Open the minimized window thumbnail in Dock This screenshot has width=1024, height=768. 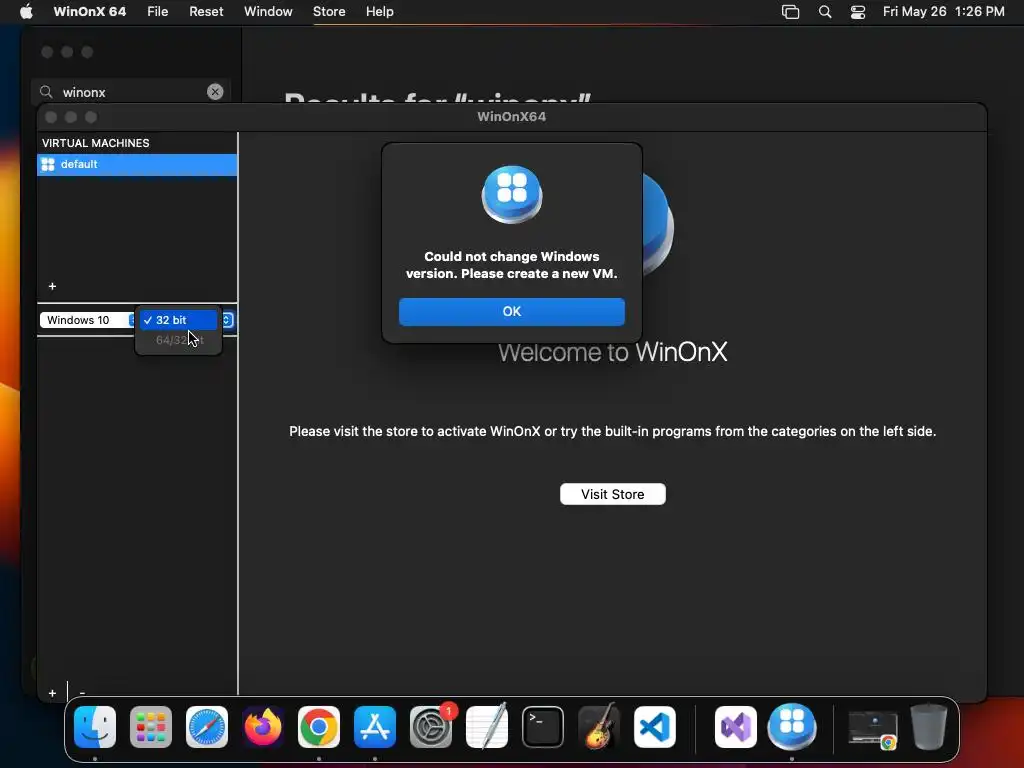click(x=873, y=728)
